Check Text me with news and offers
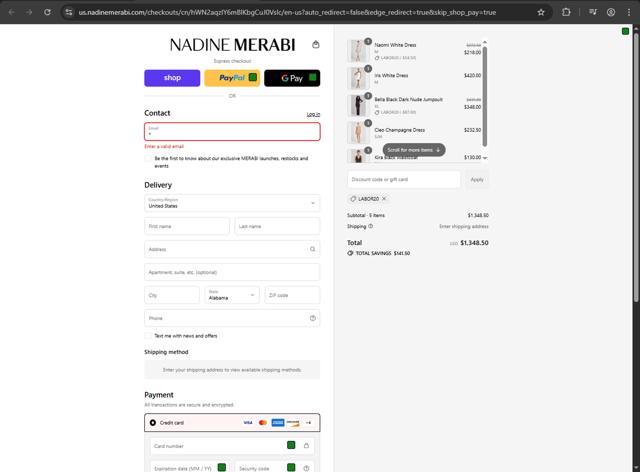Viewport: 640px width, 472px height. [x=148, y=336]
